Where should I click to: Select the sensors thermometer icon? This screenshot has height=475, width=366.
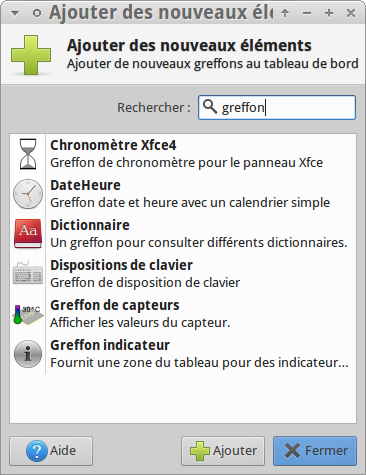pos(28,314)
